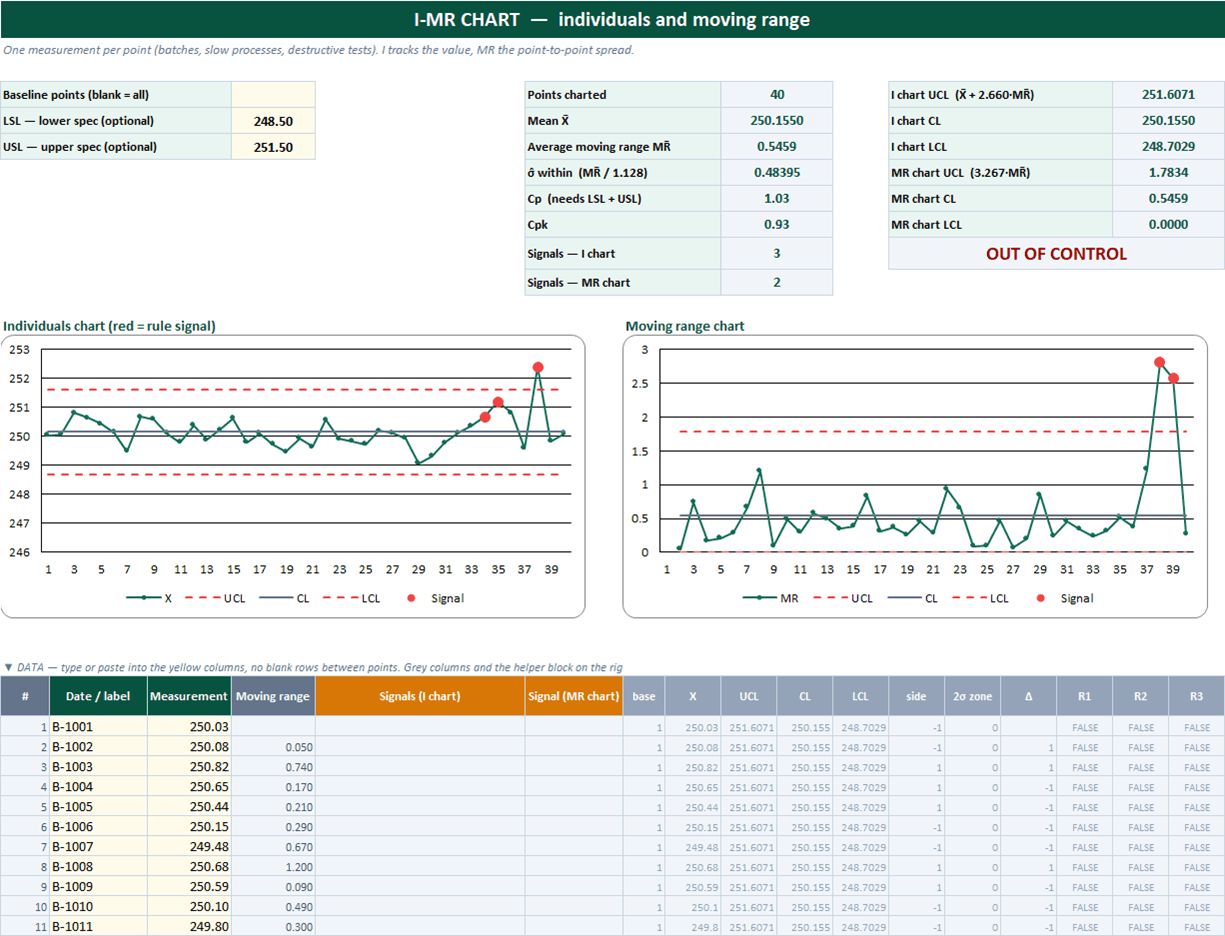1225x936 pixels.
Task: Select Signals I chart count 3
Action: point(777,254)
